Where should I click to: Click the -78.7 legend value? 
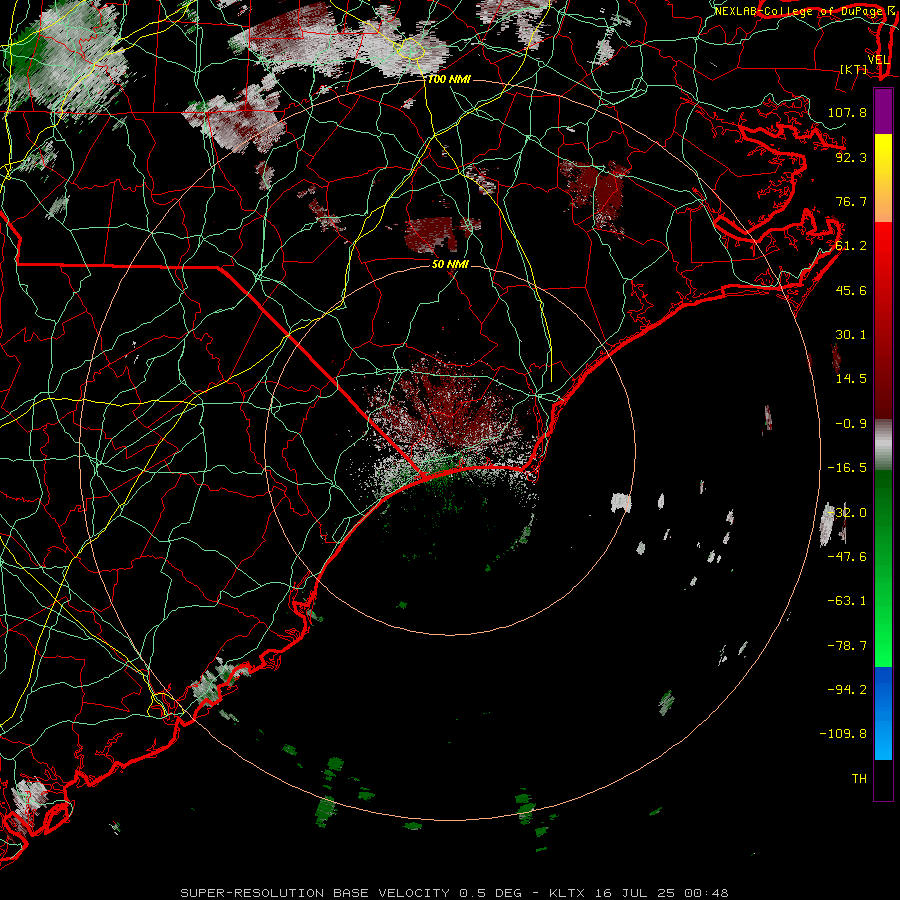point(847,646)
